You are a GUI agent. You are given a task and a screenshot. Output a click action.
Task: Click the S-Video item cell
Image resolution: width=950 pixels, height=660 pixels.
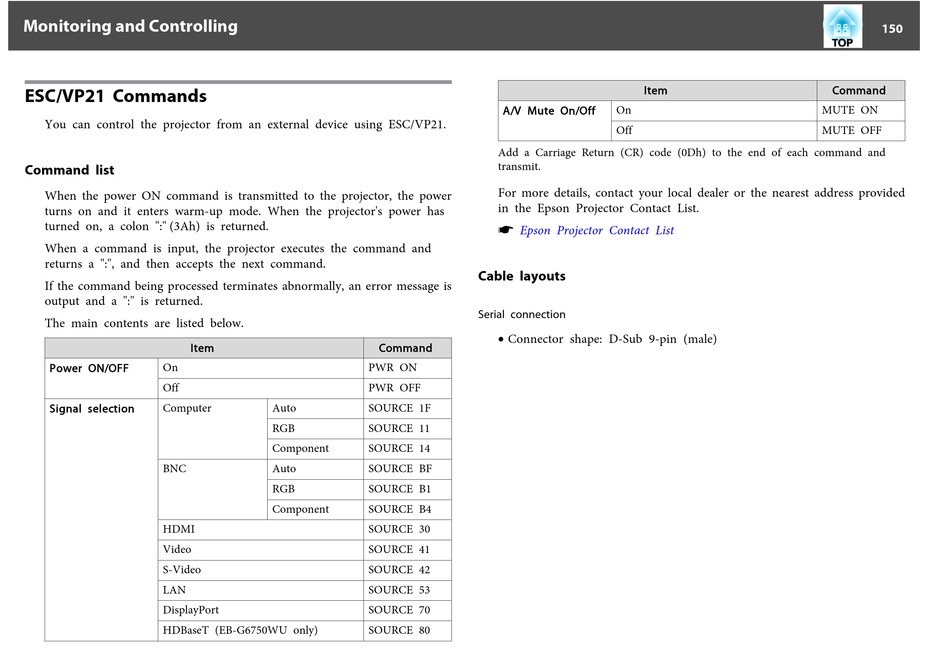261,570
